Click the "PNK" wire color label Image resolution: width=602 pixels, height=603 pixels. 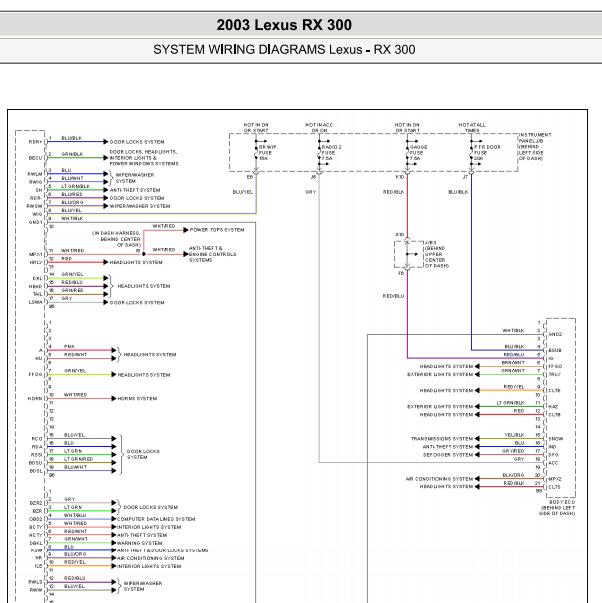tap(69, 347)
